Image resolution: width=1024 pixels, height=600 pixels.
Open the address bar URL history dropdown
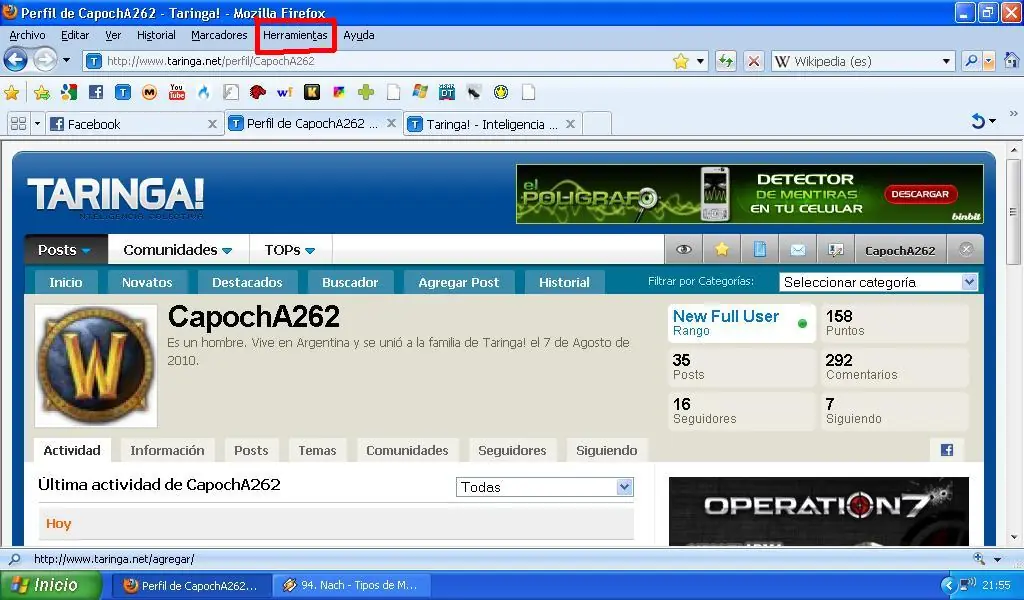(700, 61)
